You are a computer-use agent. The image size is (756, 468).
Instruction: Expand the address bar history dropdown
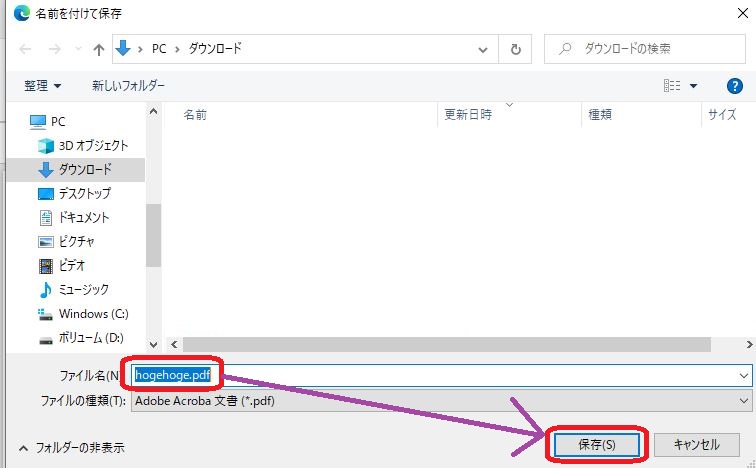click(x=486, y=48)
